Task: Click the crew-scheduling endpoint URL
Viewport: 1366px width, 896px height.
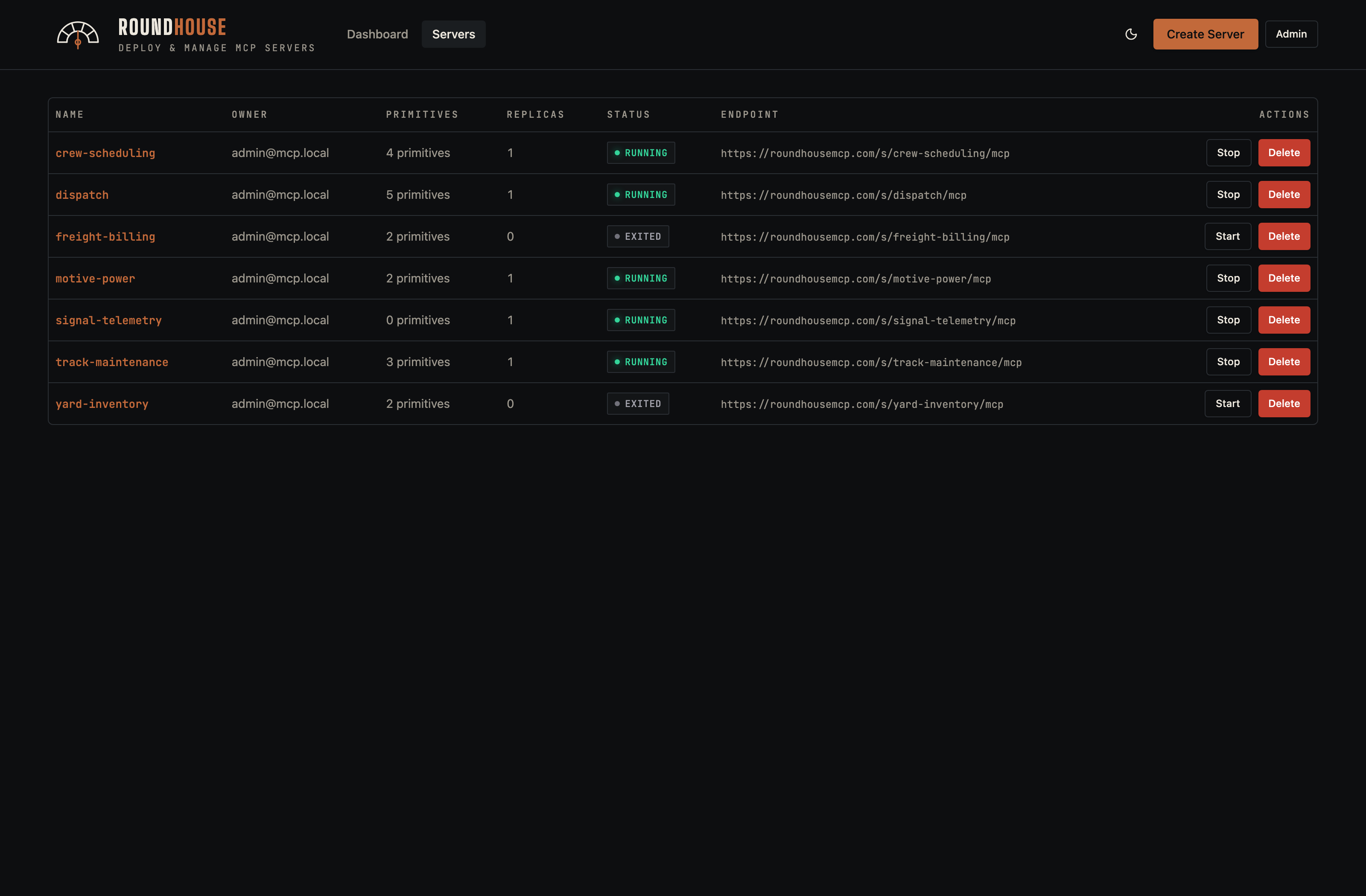Action: pyautogui.click(x=865, y=153)
